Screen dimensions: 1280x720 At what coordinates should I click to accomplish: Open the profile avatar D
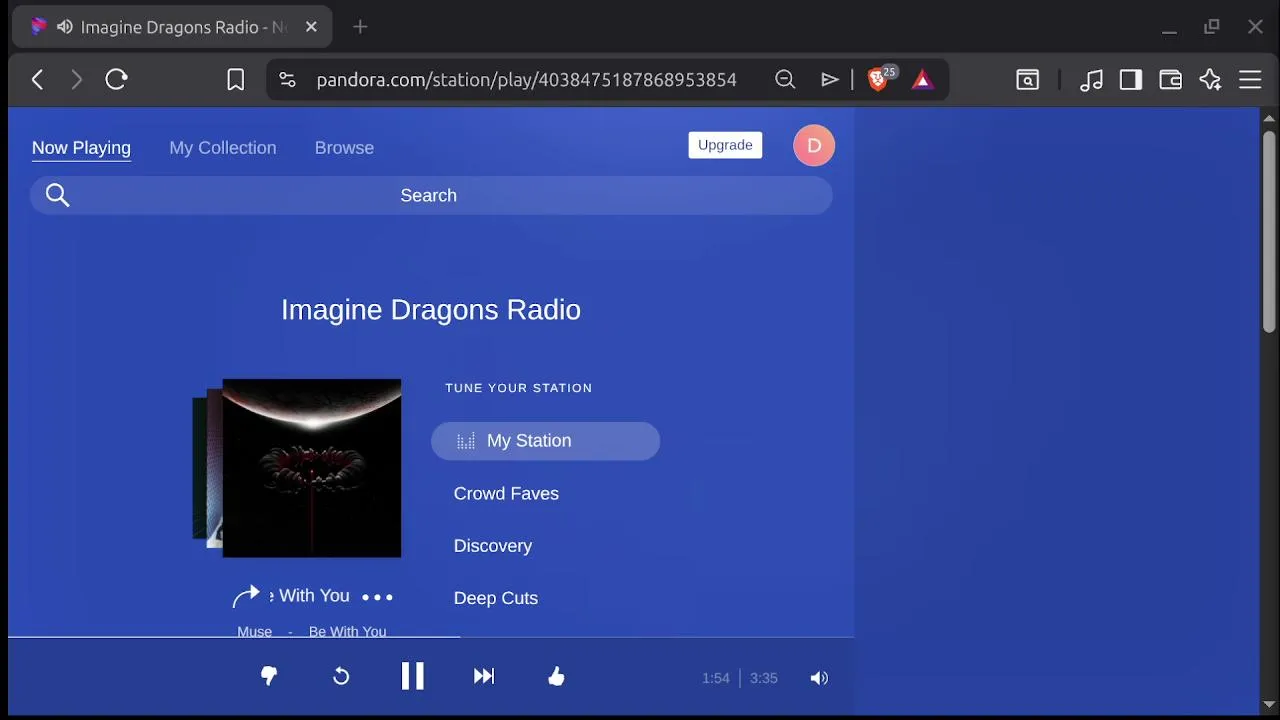(x=814, y=146)
